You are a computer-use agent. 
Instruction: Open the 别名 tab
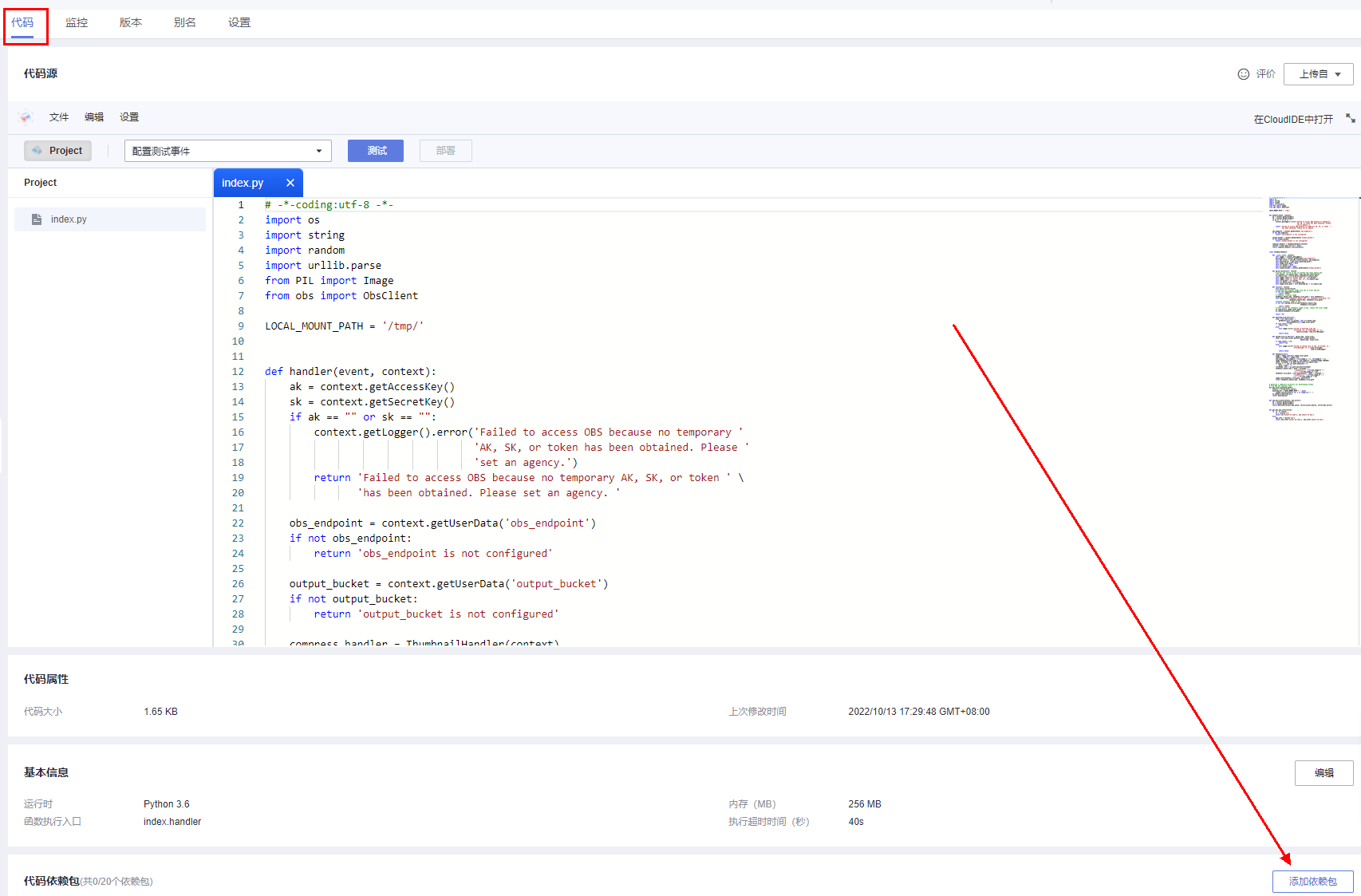coord(185,22)
